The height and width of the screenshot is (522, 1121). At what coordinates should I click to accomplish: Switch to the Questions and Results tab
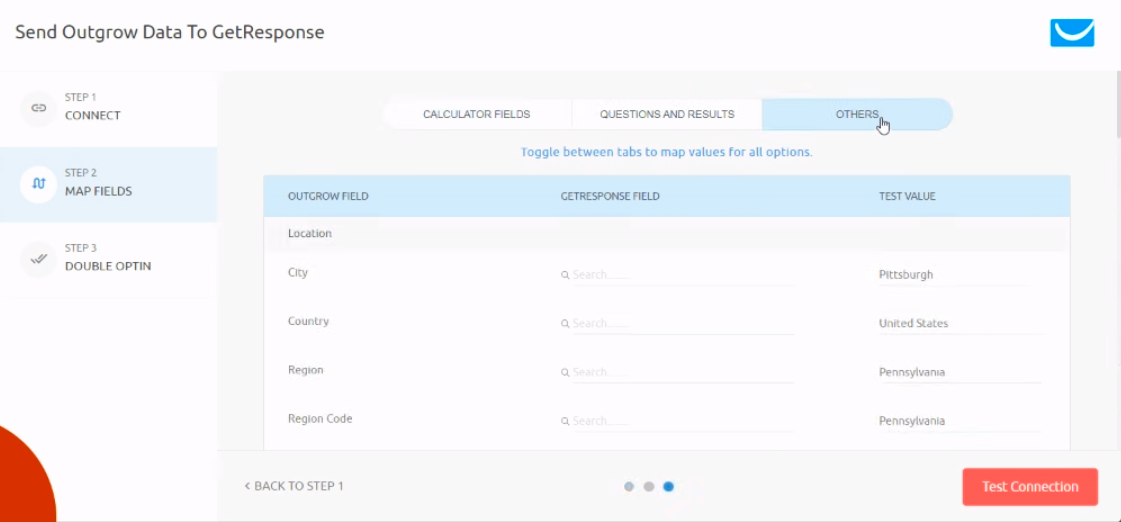point(666,114)
